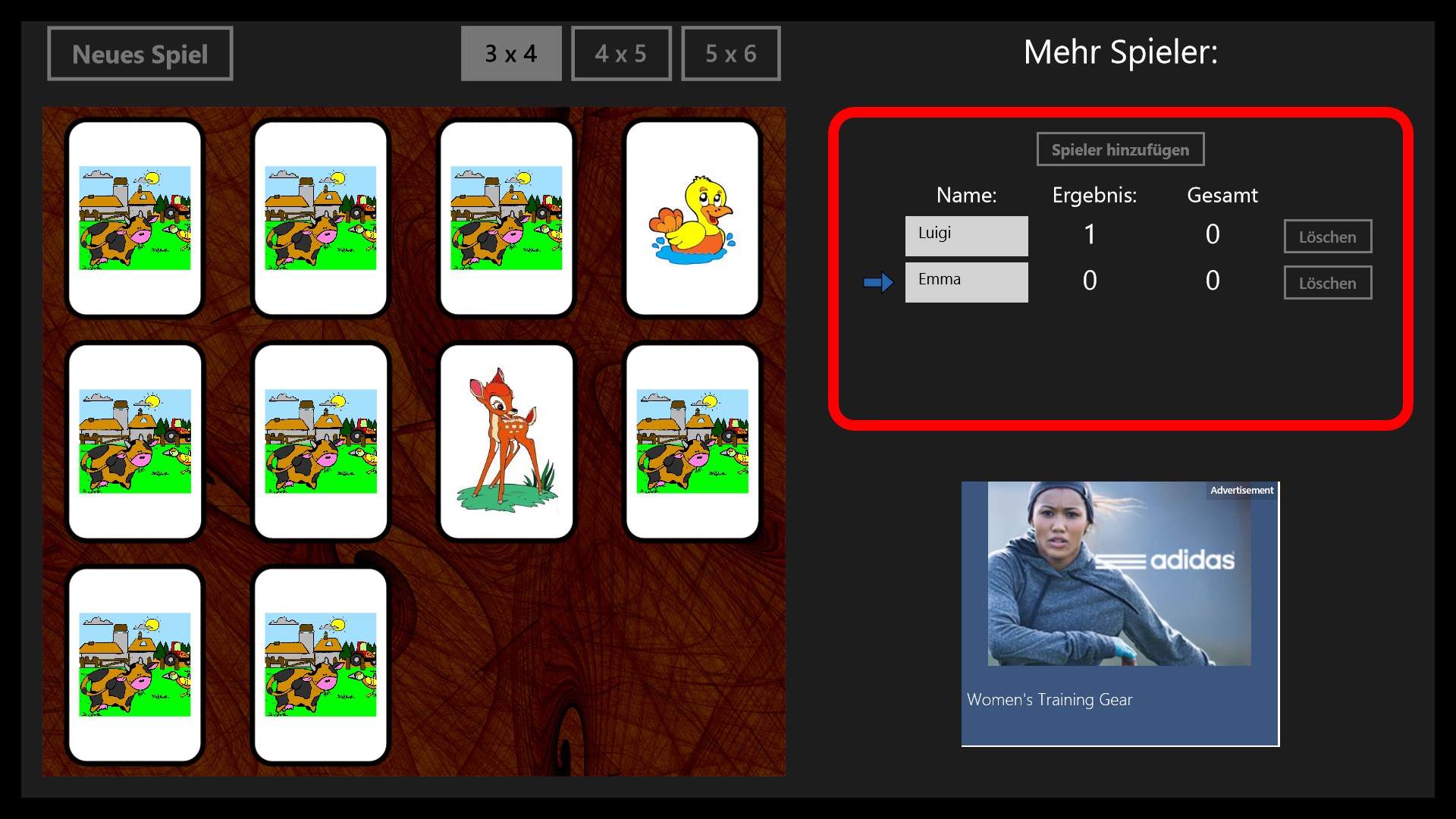Turn over the bottom-left farm card
This screenshot has width=1456, height=819.
[x=135, y=665]
